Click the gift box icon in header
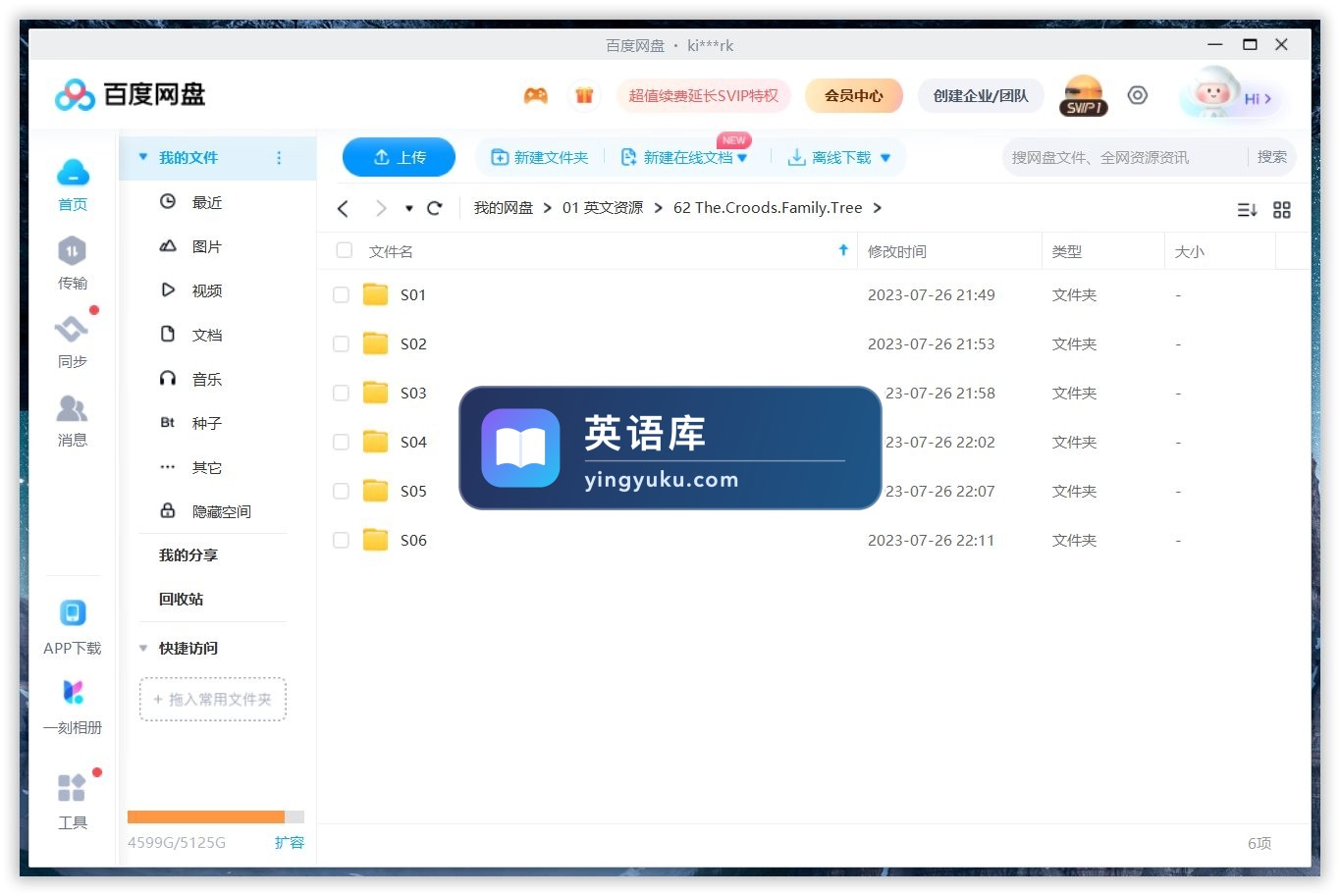The width and height of the screenshot is (1340, 896). pyautogui.click(x=584, y=95)
